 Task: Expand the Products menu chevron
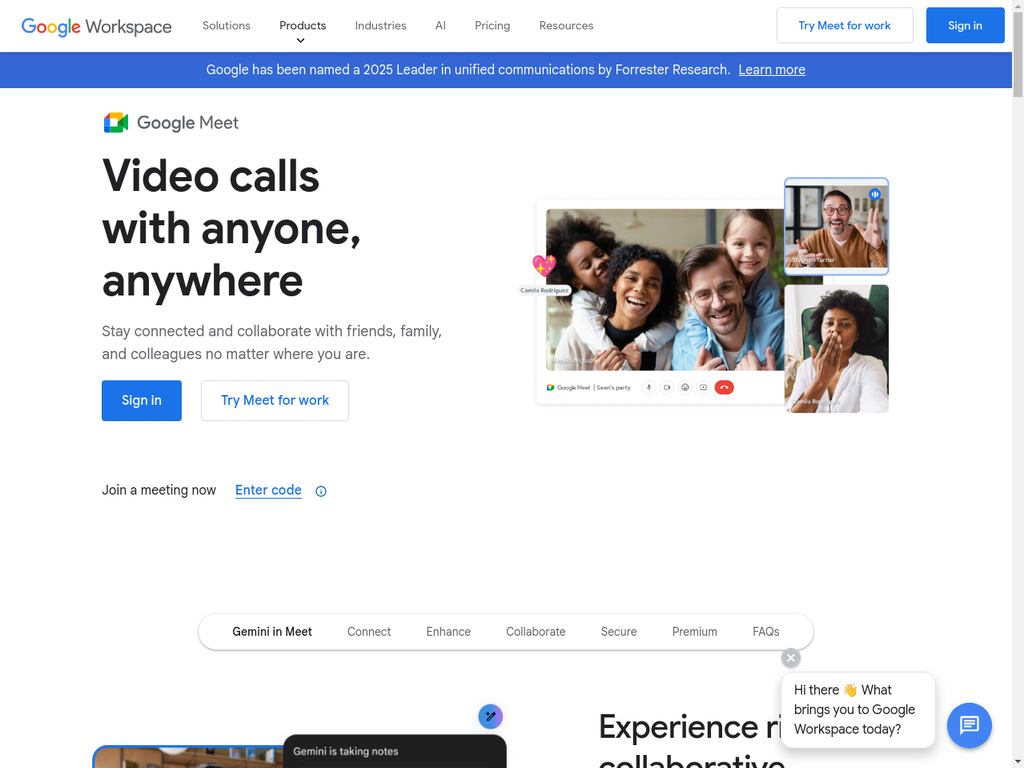(300, 40)
